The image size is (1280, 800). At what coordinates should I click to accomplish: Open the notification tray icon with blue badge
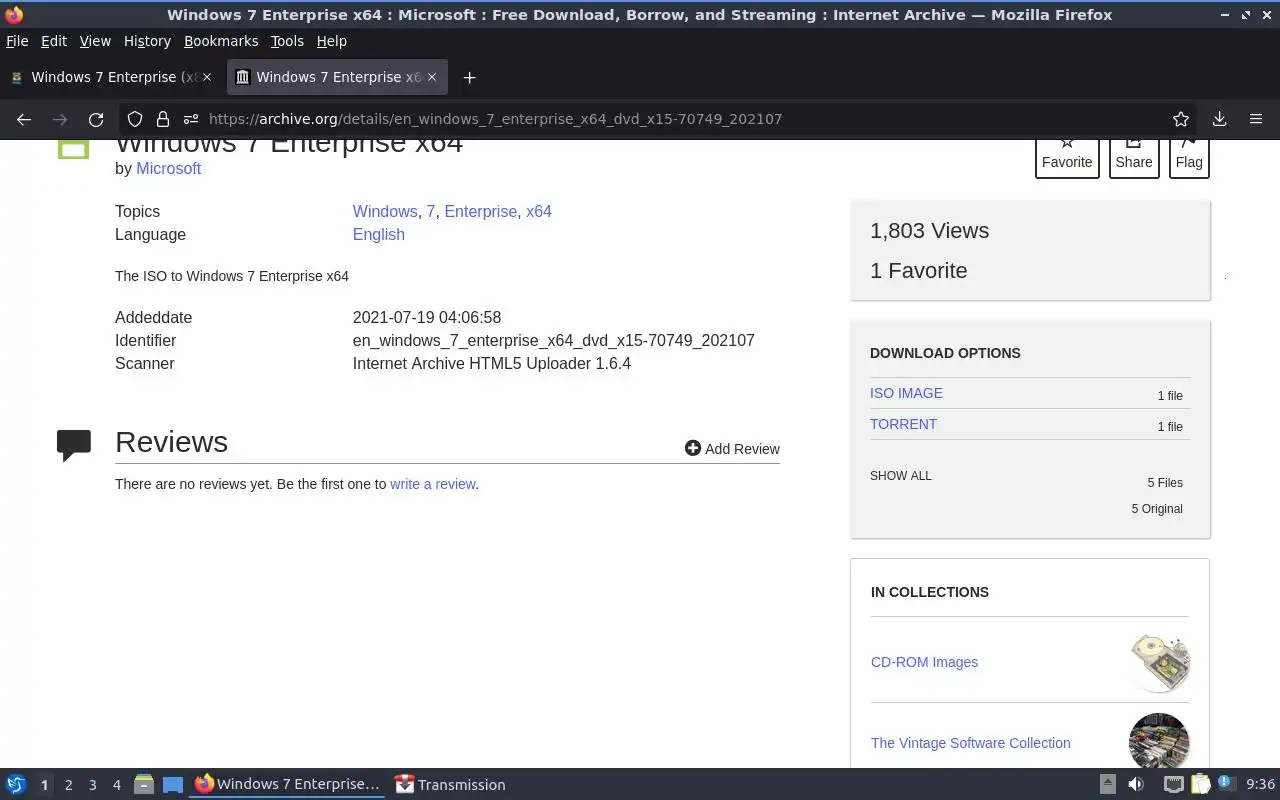[1227, 784]
